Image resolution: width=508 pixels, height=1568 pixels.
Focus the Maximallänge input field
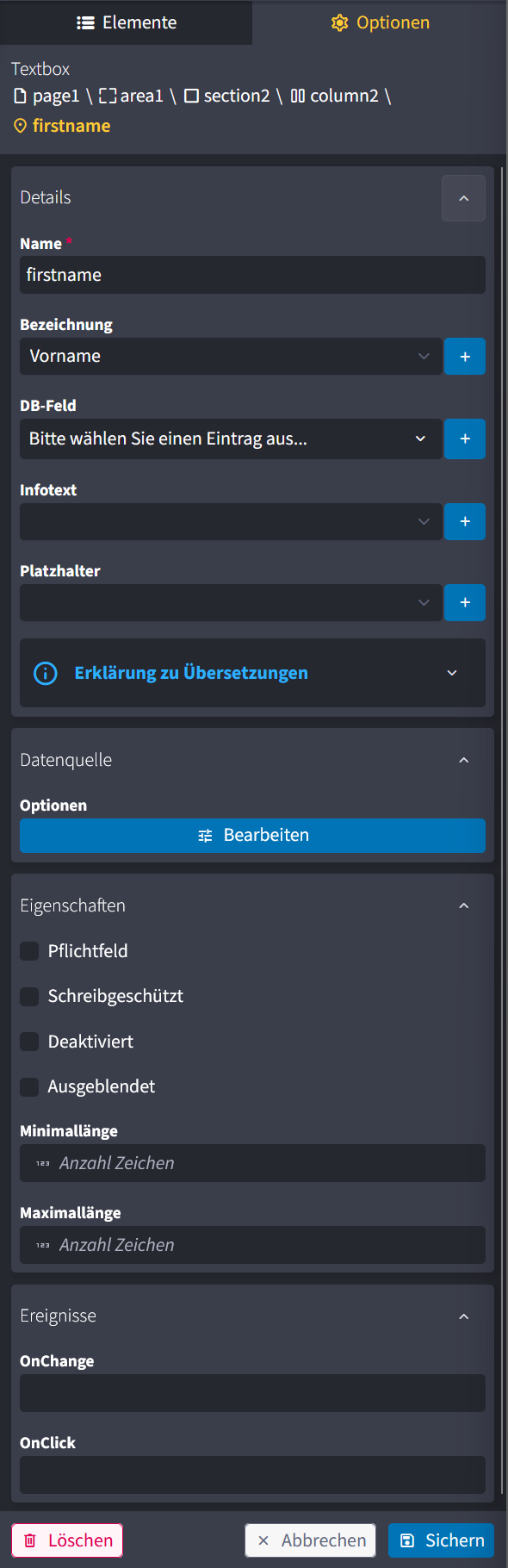point(252,1245)
